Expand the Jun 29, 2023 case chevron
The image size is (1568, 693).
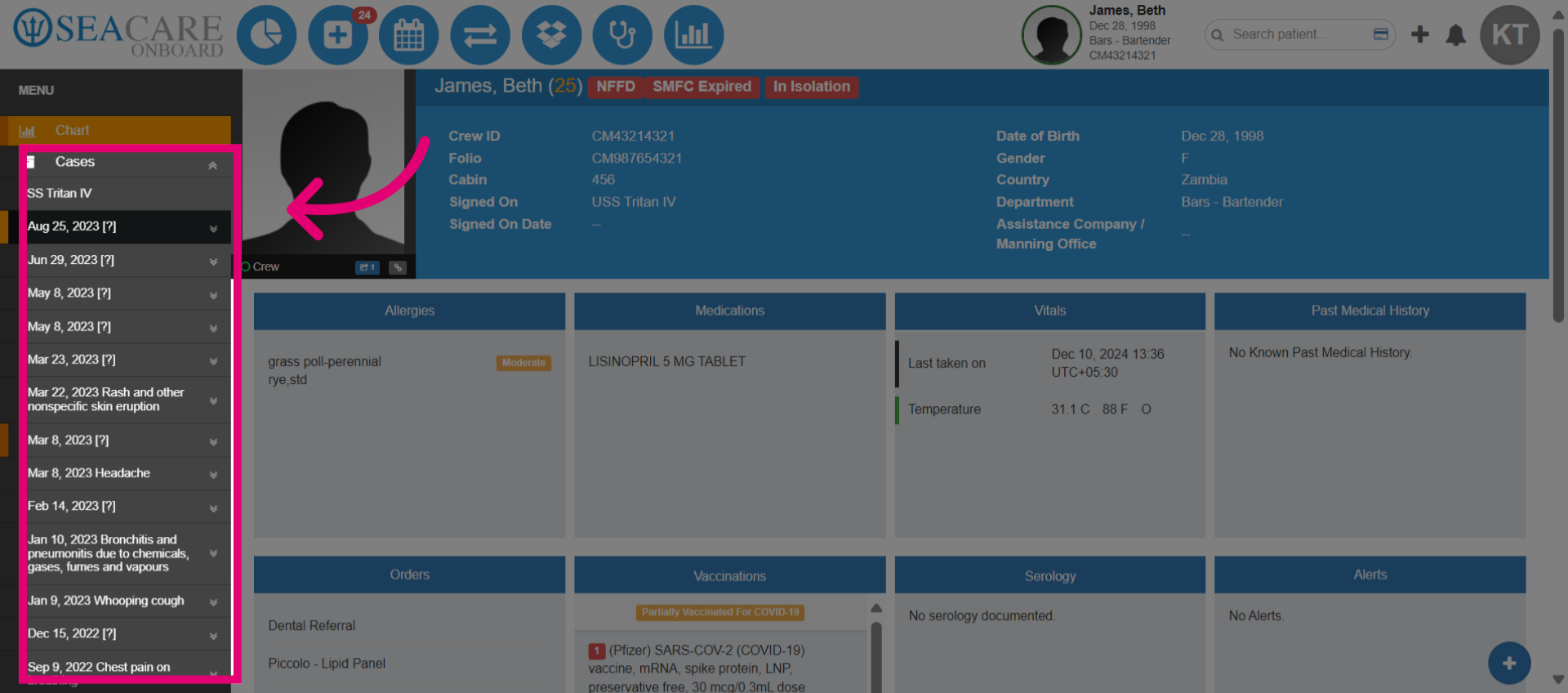tap(213, 262)
